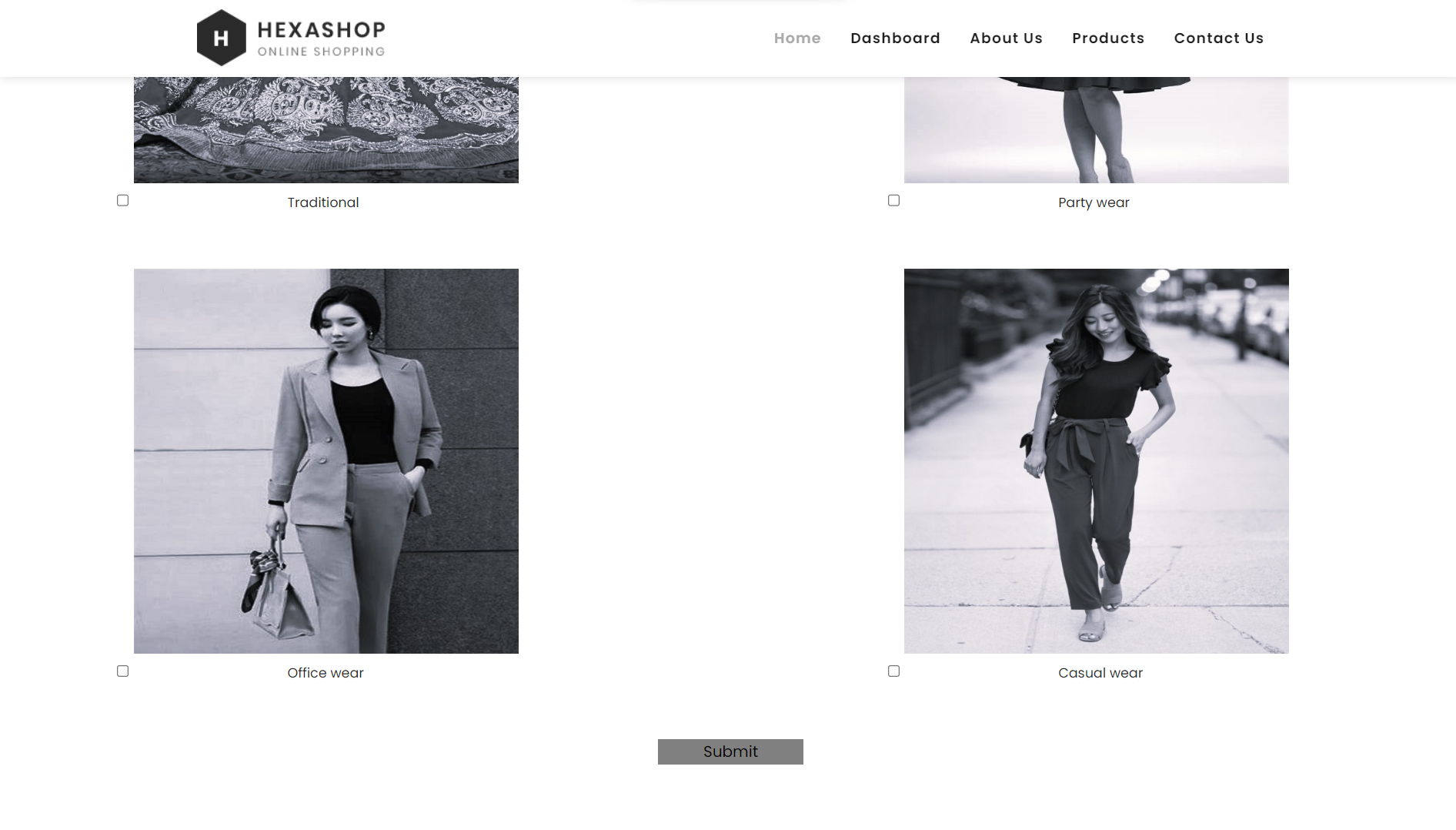The height and width of the screenshot is (830, 1456).
Task: Open the Home menu item
Action: click(x=797, y=38)
